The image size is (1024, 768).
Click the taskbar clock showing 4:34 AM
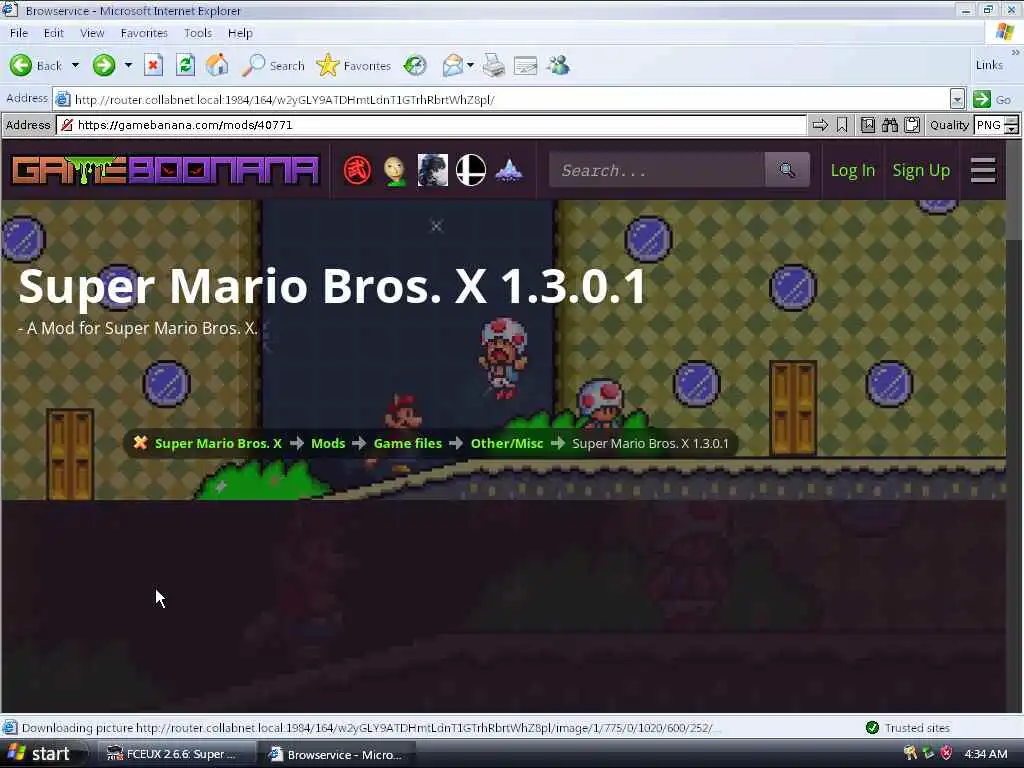985,754
